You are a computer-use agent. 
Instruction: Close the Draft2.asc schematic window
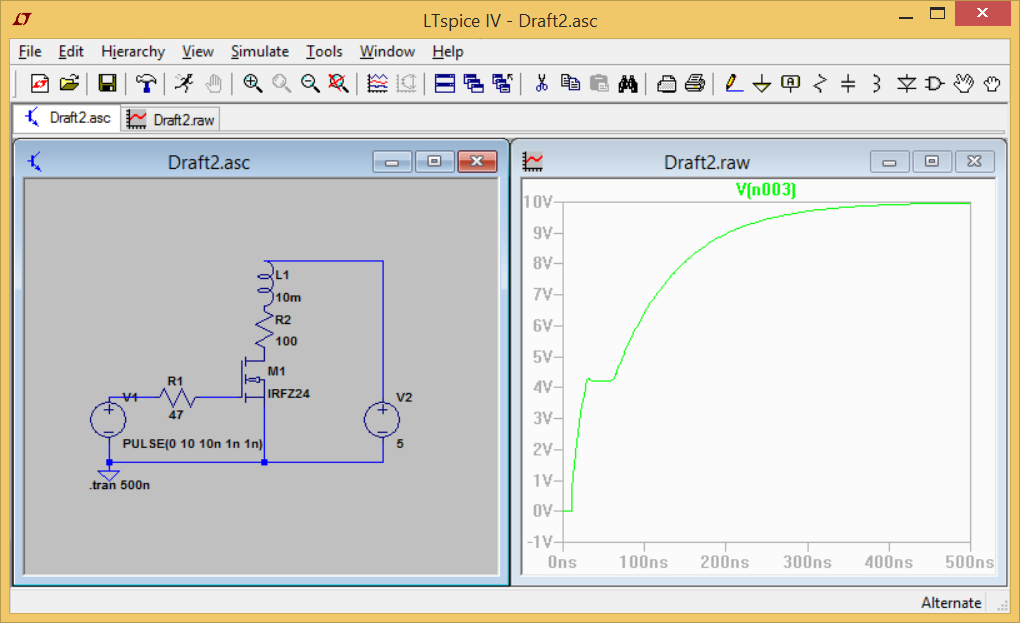[477, 161]
